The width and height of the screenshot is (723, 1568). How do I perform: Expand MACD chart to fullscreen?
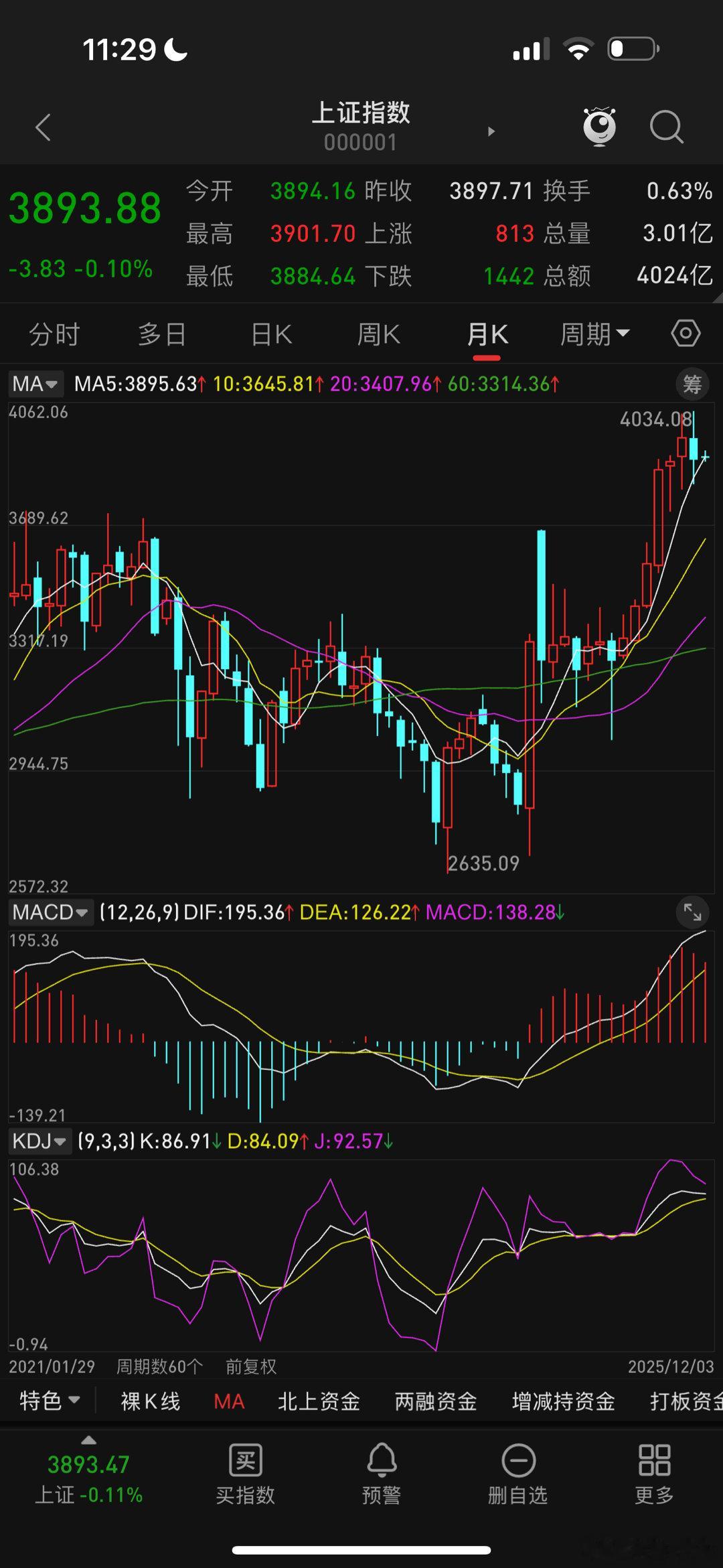coord(692,912)
